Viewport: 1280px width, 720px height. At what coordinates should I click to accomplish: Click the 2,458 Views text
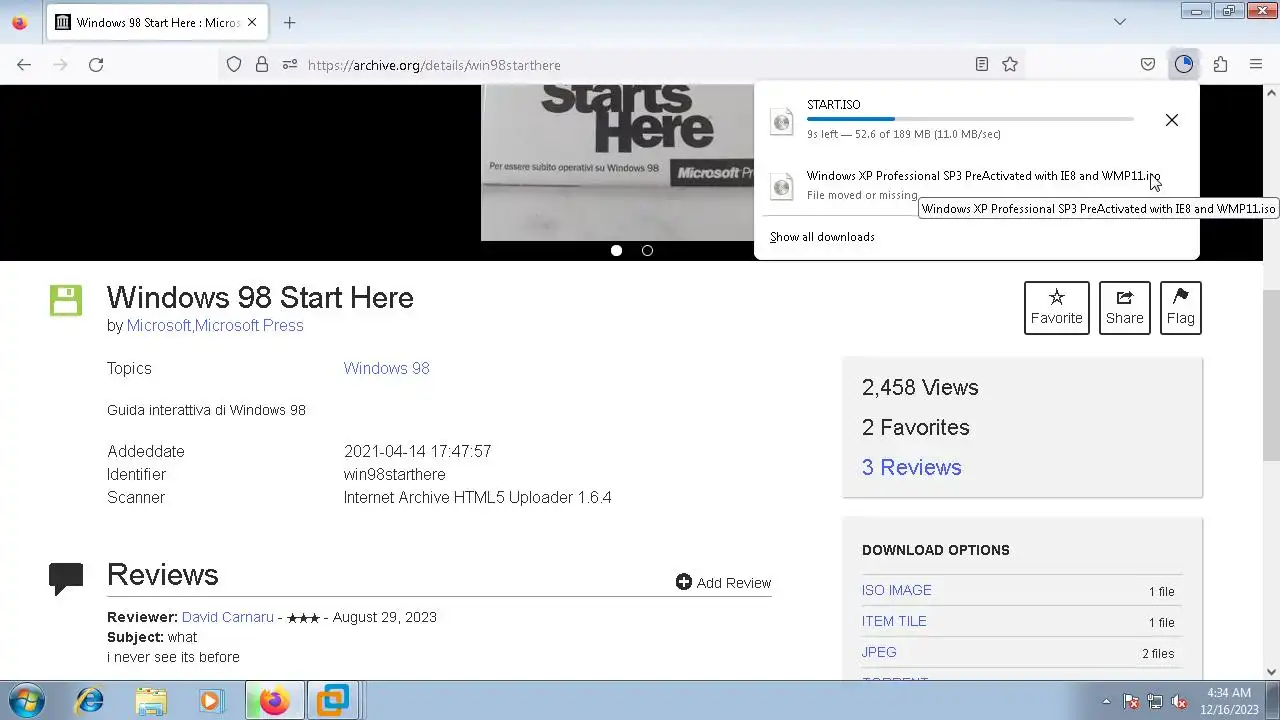(x=920, y=387)
